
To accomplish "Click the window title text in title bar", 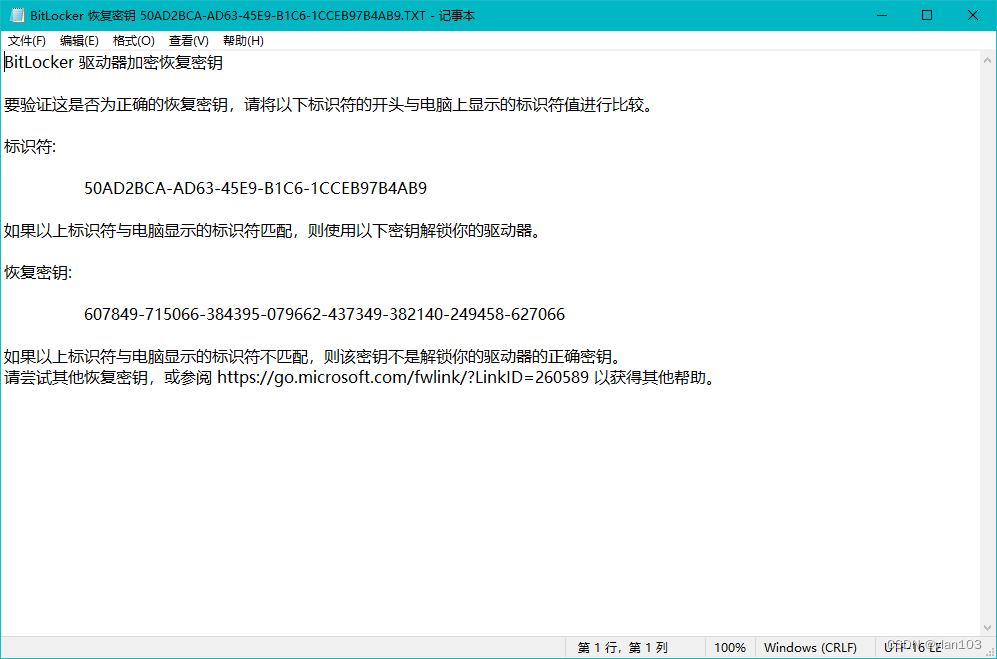I will [252, 15].
